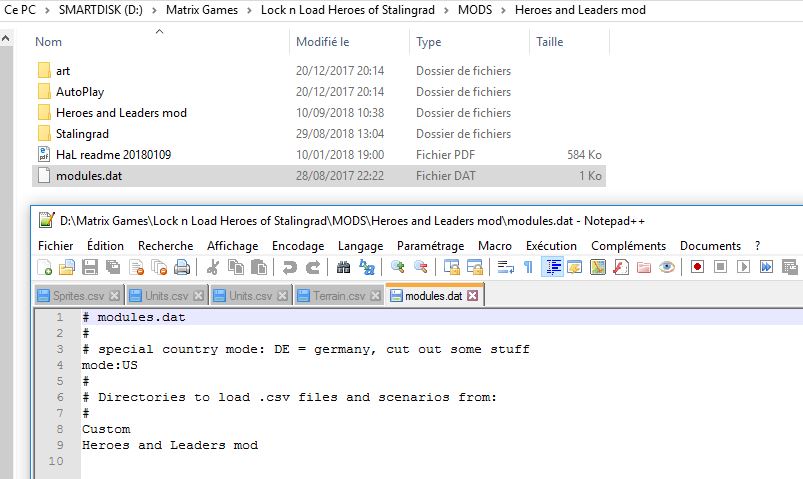Screen dimensions: 803x479
Task: Place cursor on 'mode:US' line in editor
Action: coord(110,365)
